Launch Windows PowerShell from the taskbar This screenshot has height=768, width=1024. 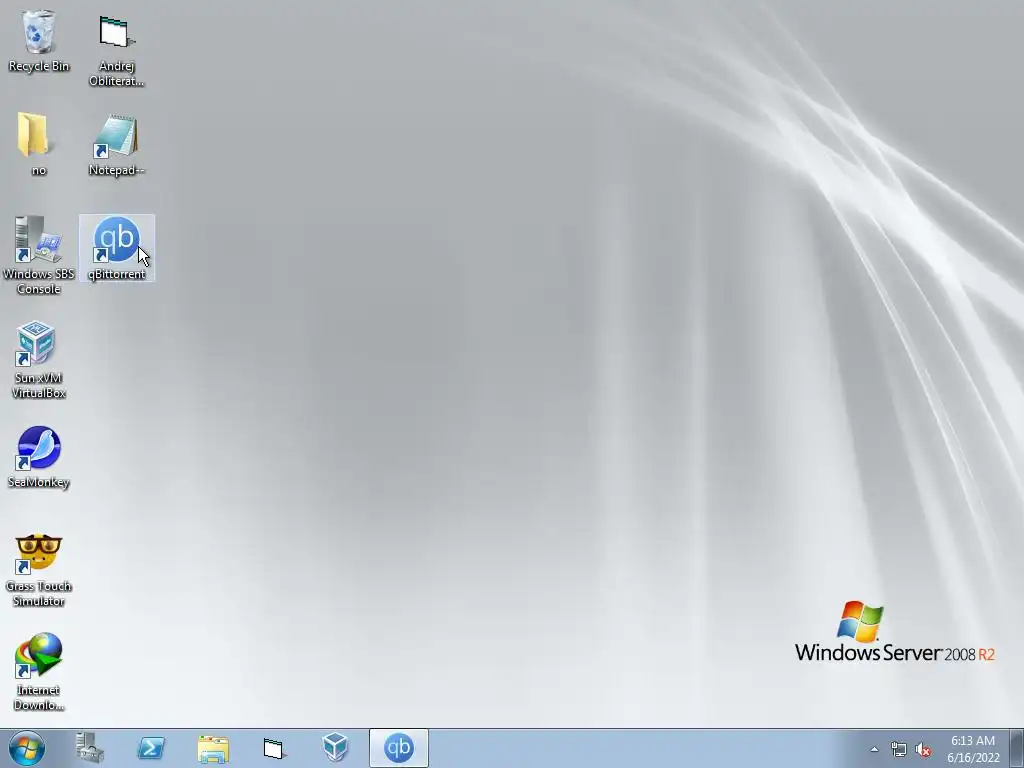(151, 748)
